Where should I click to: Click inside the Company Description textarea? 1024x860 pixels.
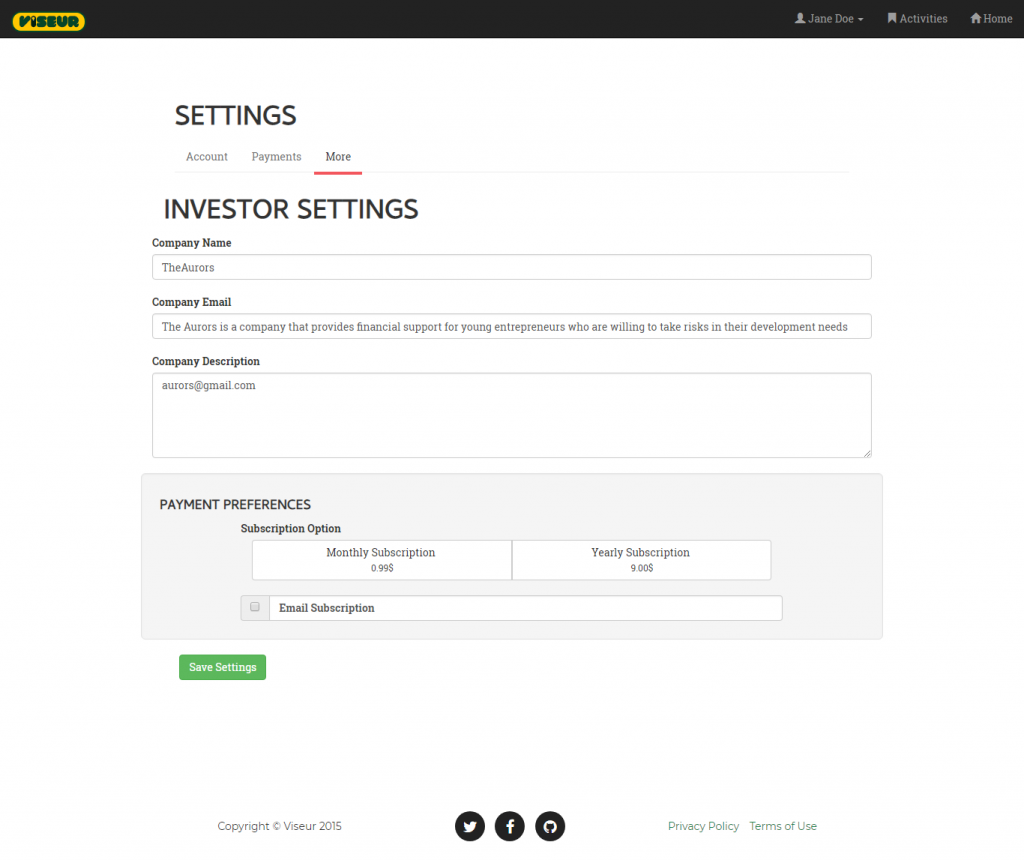pos(511,416)
